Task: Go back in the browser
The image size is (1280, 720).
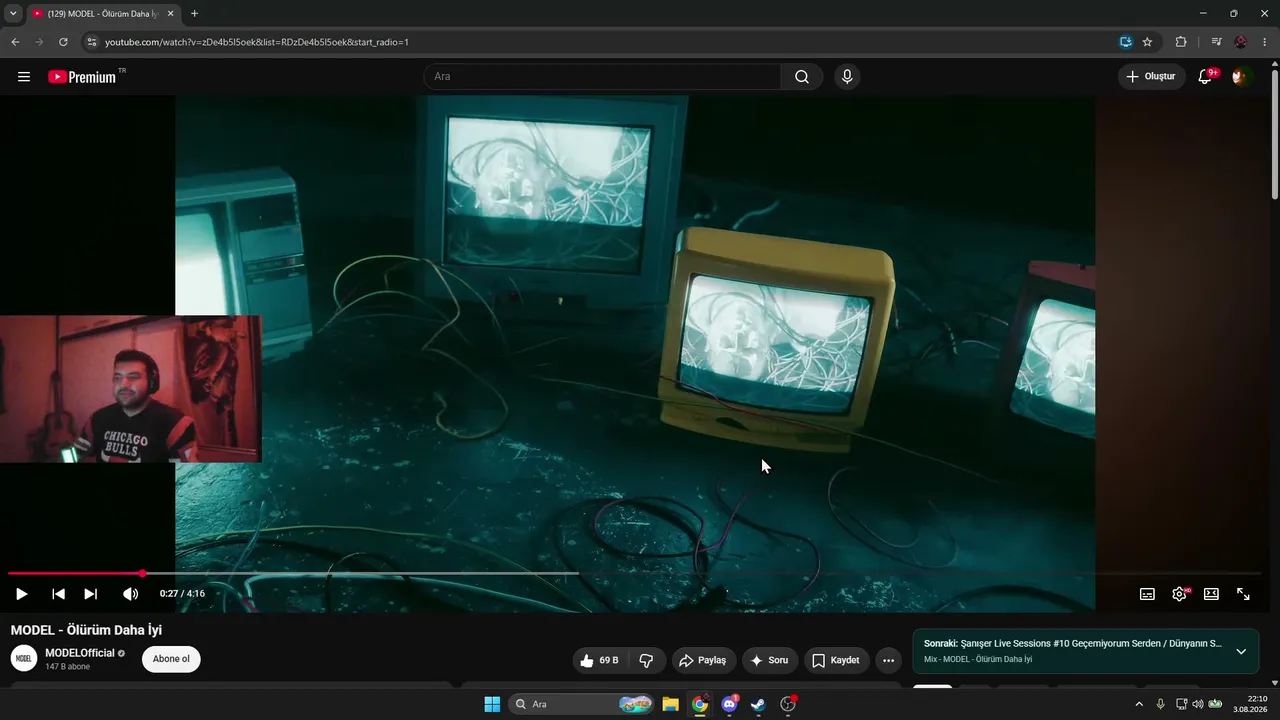Action: (15, 42)
